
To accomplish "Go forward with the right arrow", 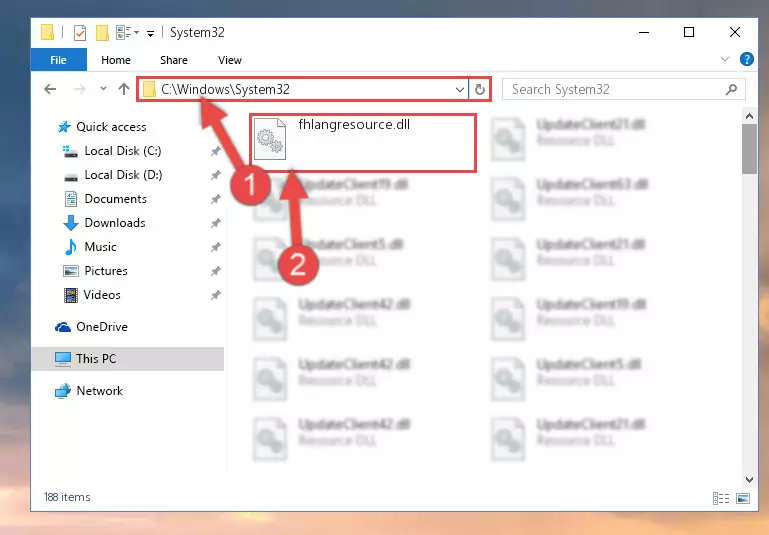I will [x=79, y=89].
